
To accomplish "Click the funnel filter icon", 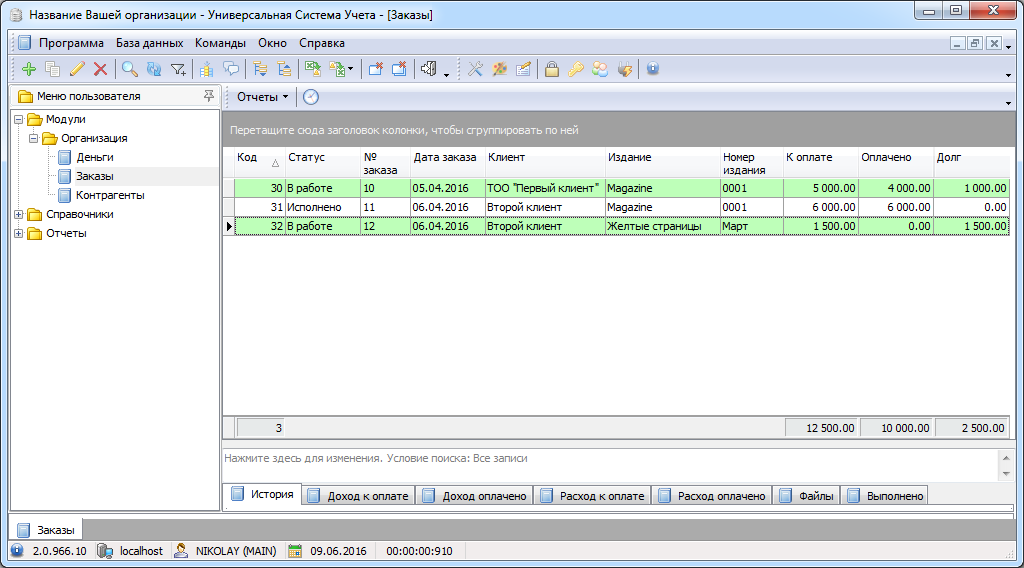I will click(x=178, y=69).
